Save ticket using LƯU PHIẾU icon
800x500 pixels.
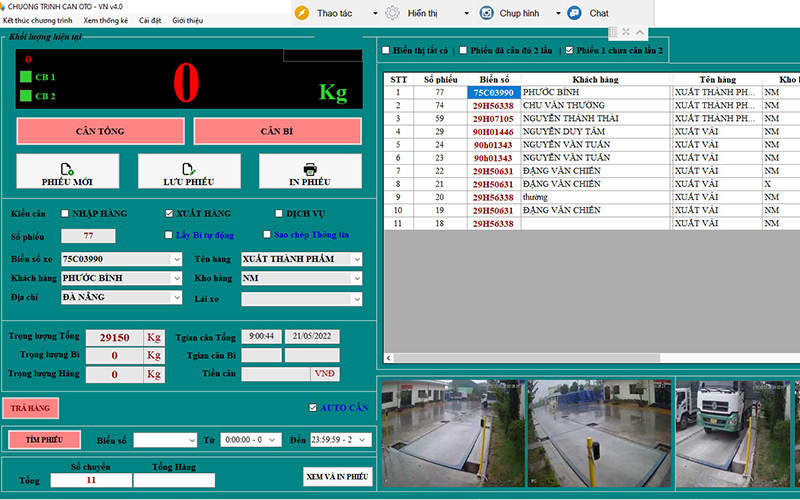click(189, 171)
